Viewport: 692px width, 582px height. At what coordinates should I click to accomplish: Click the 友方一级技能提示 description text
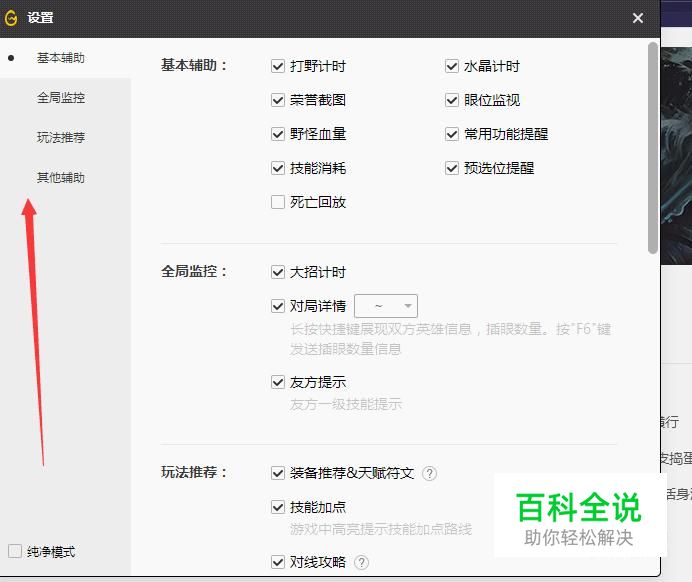pyautogui.click(x=346, y=404)
